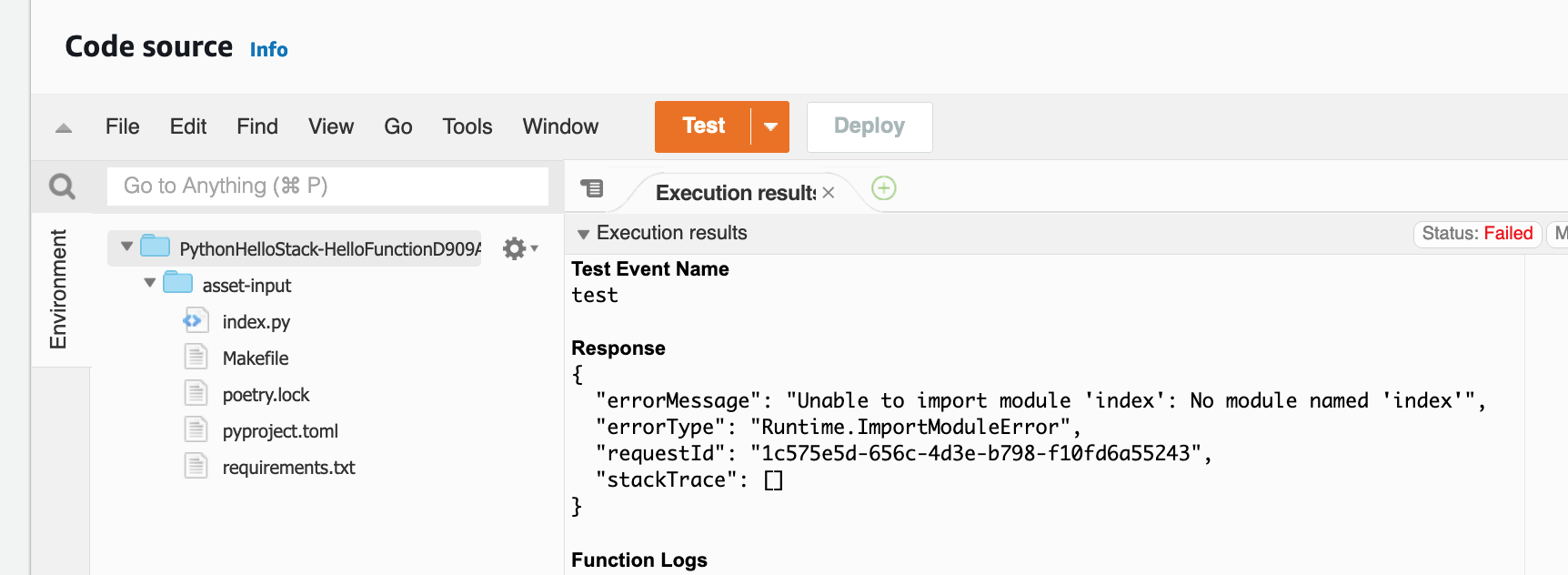Open the tab list pane icon
The height and width of the screenshot is (575, 1568).
[592, 188]
